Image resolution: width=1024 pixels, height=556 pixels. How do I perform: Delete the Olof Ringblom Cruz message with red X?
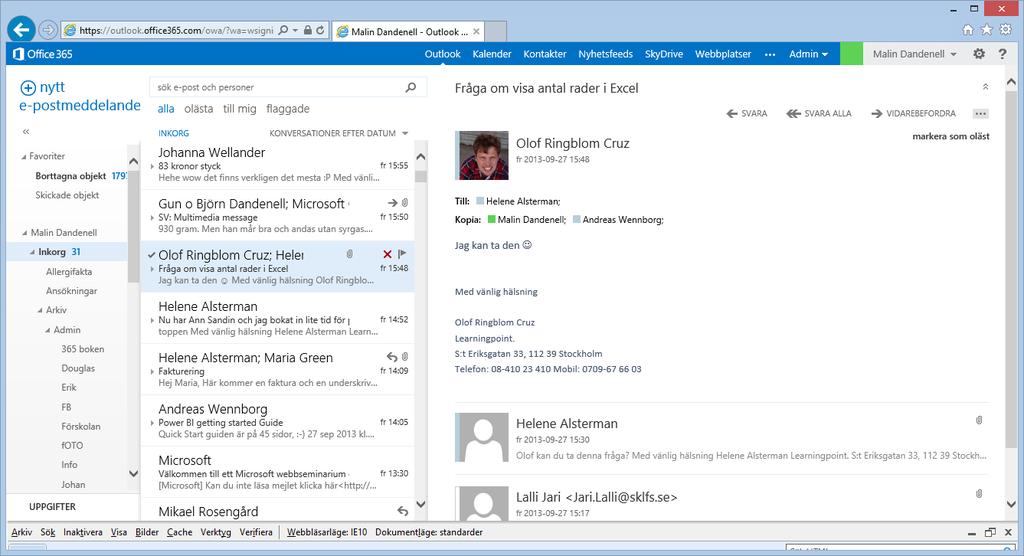387,254
